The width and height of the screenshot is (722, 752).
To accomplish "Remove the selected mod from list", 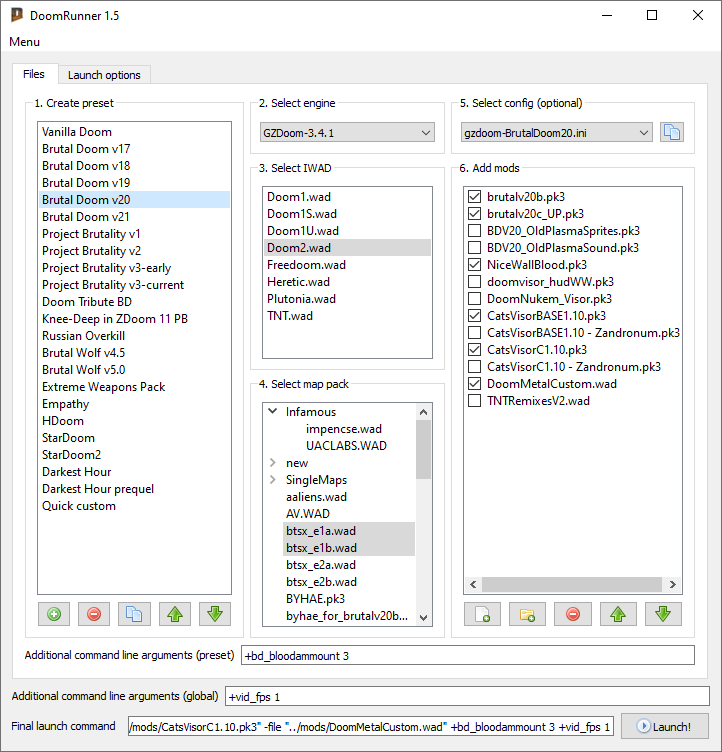I will click(573, 614).
